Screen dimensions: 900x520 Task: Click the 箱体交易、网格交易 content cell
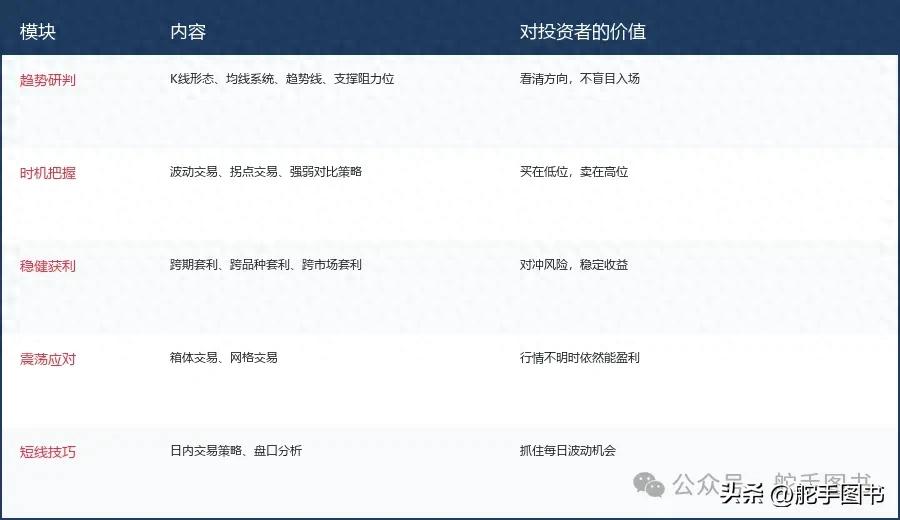point(224,358)
